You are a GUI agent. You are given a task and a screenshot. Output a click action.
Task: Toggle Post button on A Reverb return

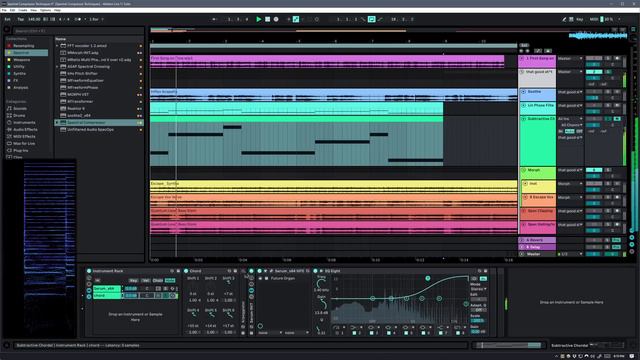pos(616,240)
